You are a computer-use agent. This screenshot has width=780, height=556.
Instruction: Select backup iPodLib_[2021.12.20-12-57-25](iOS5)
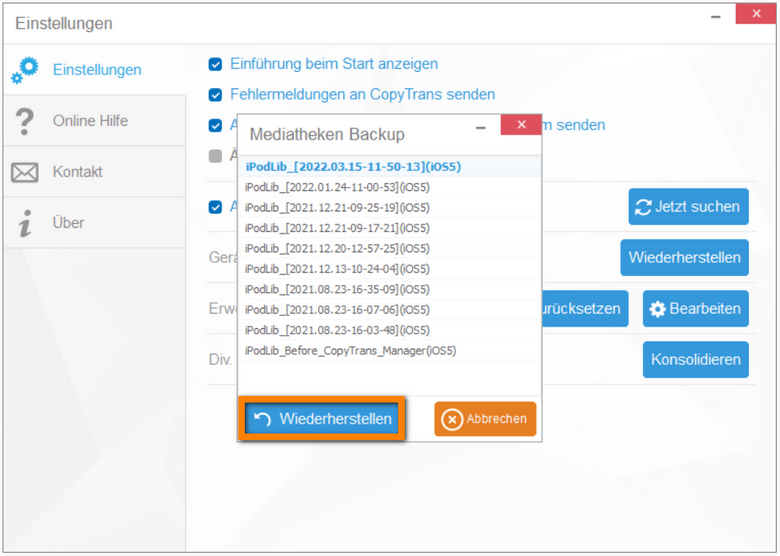pyautogui.click(x=390, y=249)
